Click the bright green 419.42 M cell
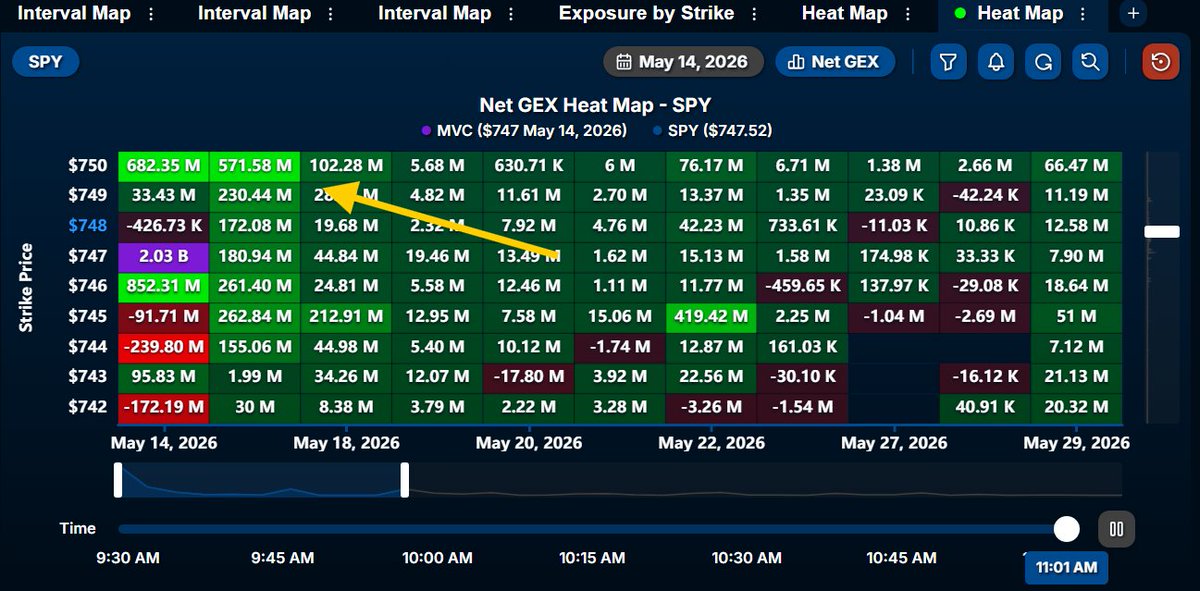Screen dimensions: 1200x591 (x=711, y=317)
